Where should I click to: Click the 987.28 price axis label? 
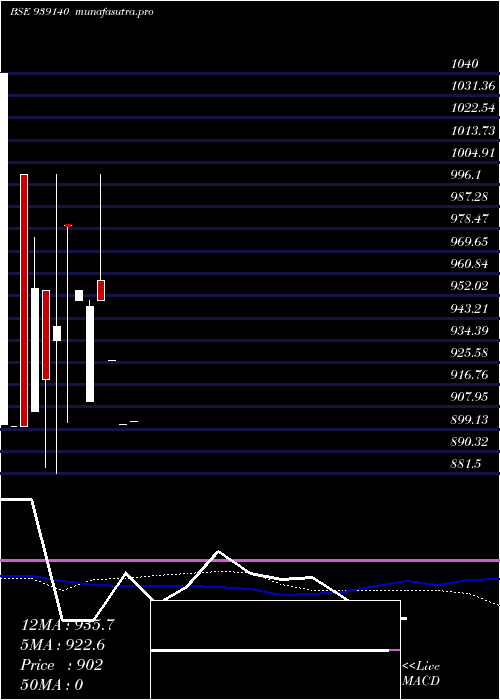(469, 197)
